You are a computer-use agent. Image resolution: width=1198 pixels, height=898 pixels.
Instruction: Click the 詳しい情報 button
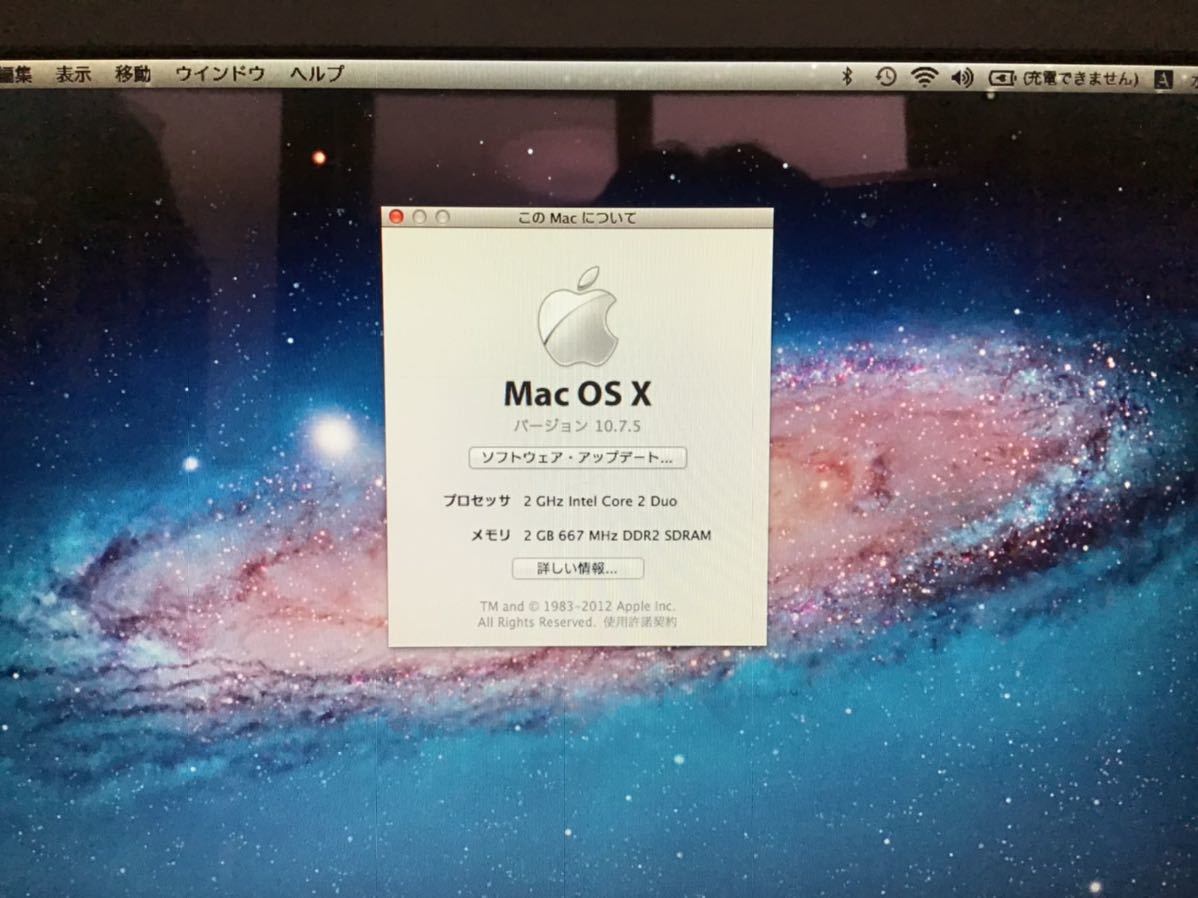click(578, 569)
